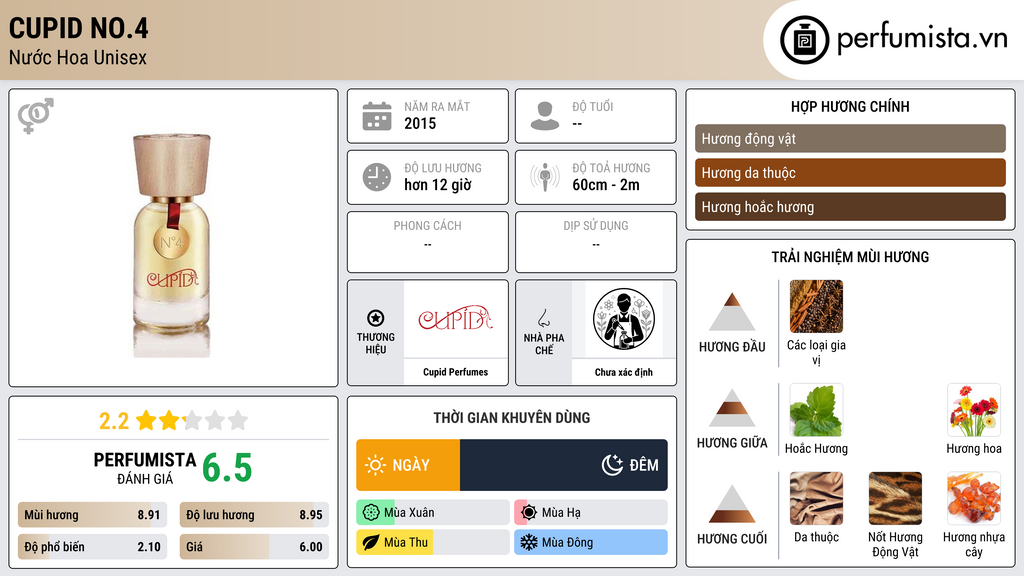Image resolution: width=1024 pixels, height=576 pixels.
Task: Click the perfumista.vn site name
Action: pyautogui.click(x=922, y=38)
